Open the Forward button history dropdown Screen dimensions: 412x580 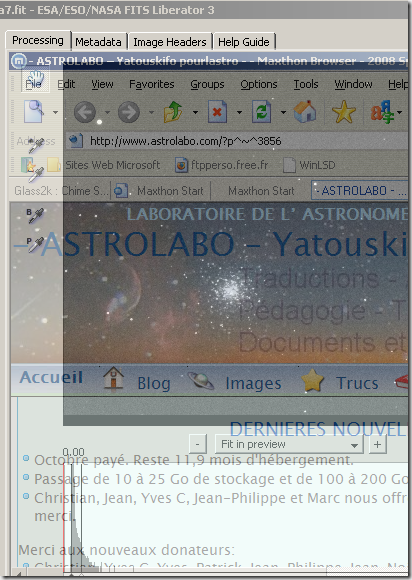[151, 112]
